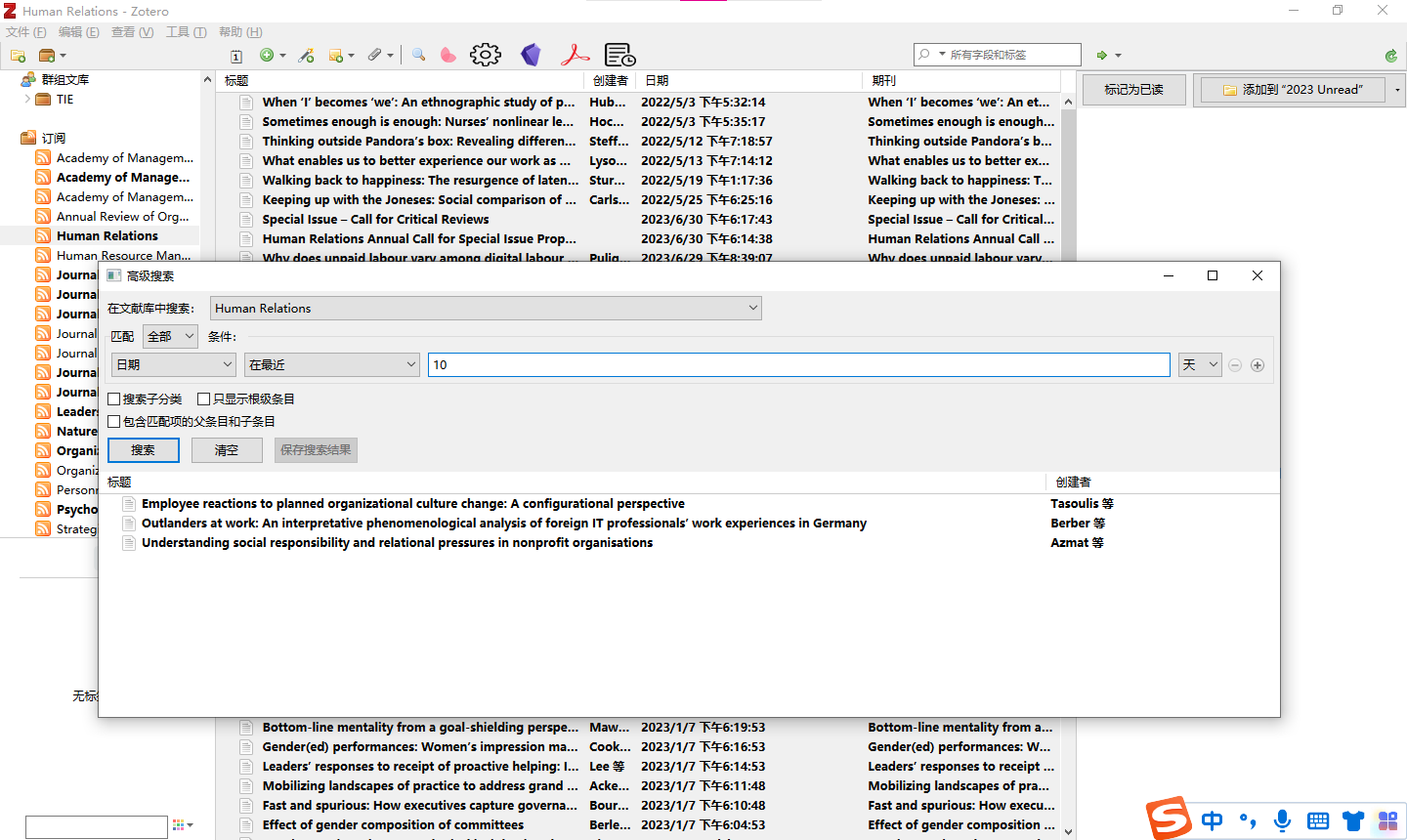
Task: Open the locate arrow dropdown
Action: [1119, 56]
